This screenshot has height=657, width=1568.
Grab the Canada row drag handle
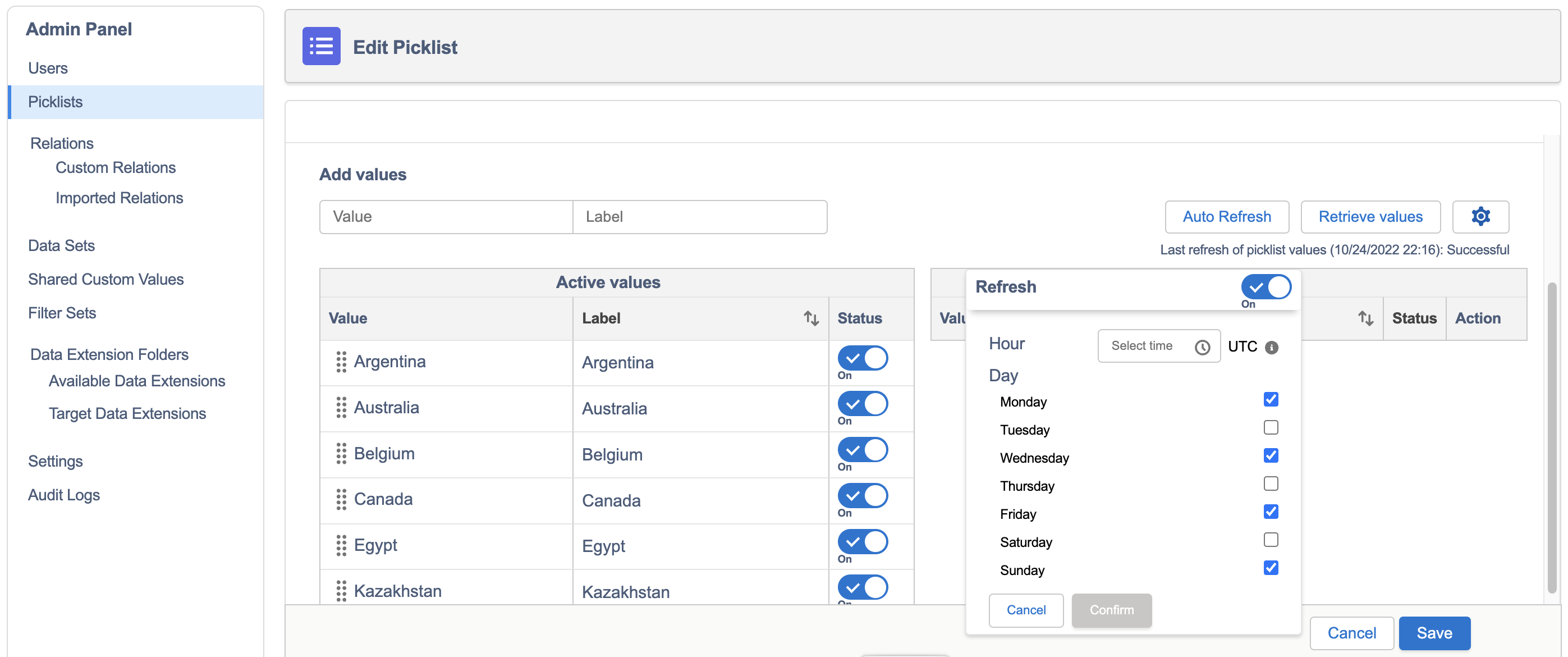click(341, 499)
